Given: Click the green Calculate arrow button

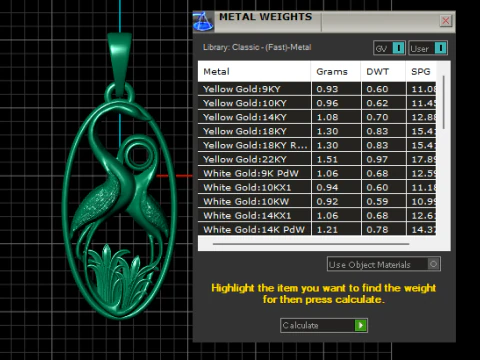Looking at the screenshot, I should click(x=361, y=325).
